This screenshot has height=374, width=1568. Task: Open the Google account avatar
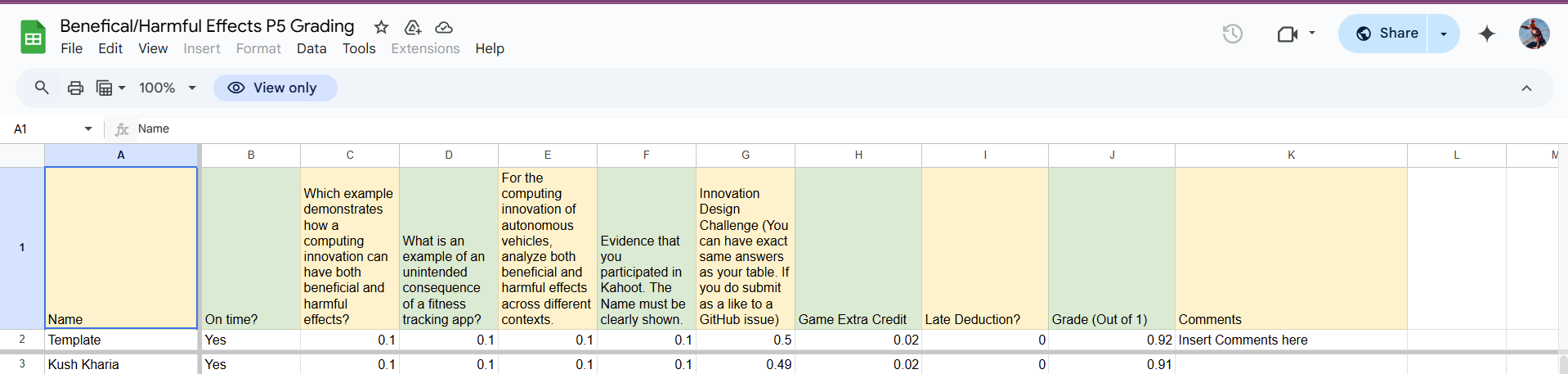click(1534, 34)
